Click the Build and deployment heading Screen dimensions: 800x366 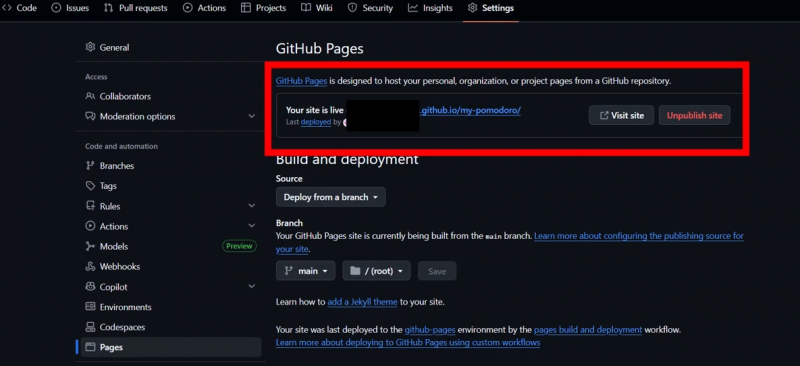tap(347, 159)
